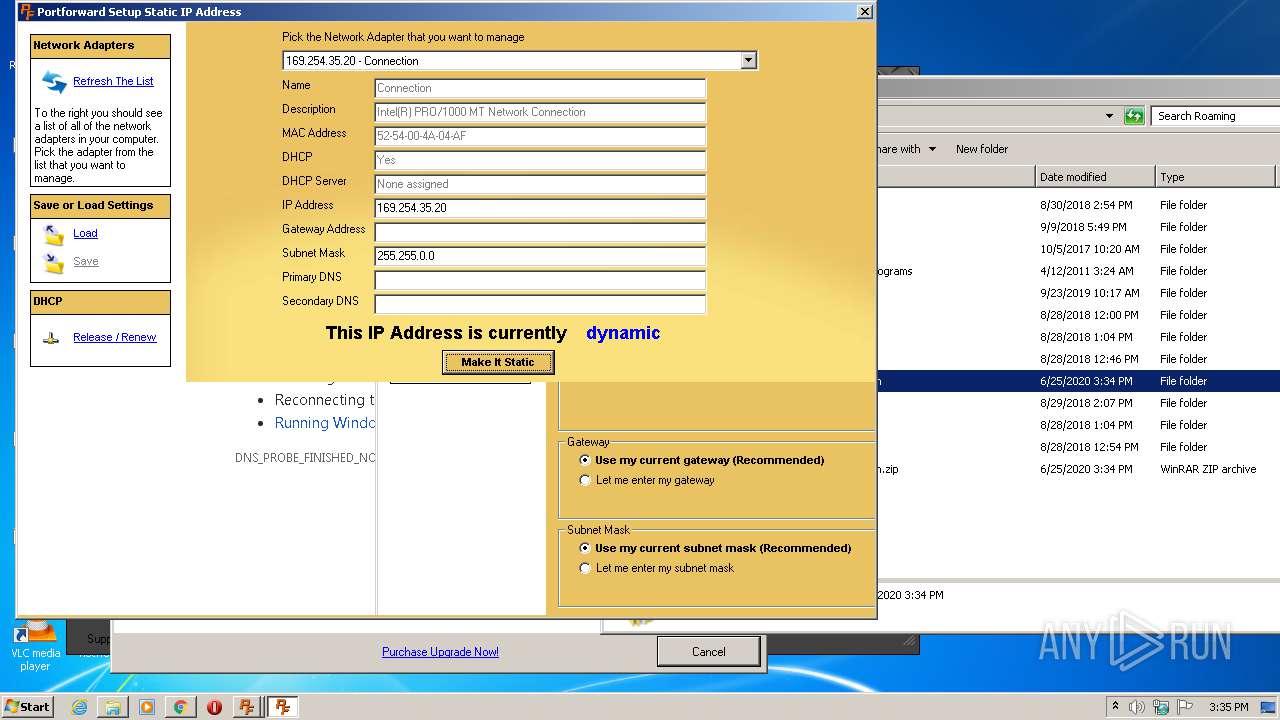Image resolution: width=1280 pixels, height=720 pixels.
Task: Select Let me enter my gateway option
Action: pyautogui.click(x=585, y=480)
